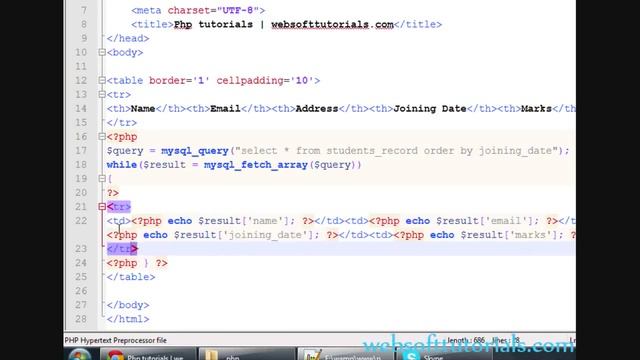Click the 'length : 686' status bar entry
The height and width of the screenshot is (360, 640).
pyautogui.click(x=466, y=340)
